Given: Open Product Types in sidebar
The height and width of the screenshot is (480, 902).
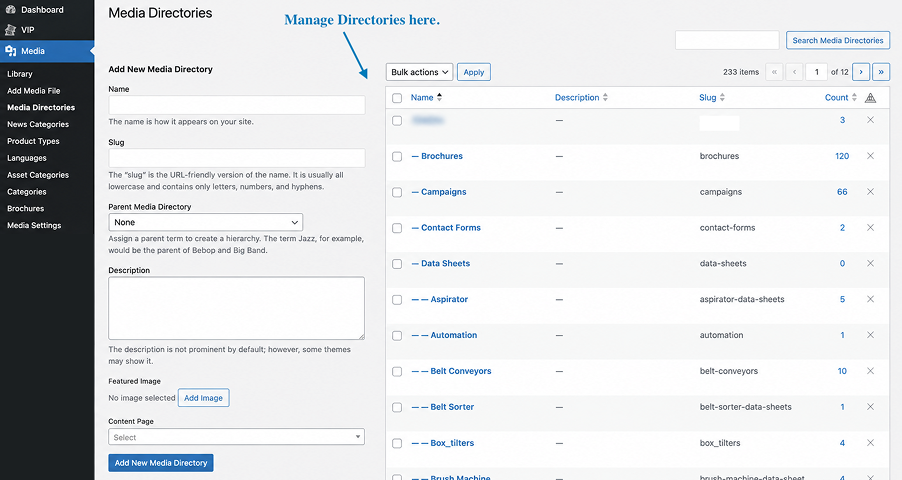Looking at the screenshot, I should pos(33,141).
